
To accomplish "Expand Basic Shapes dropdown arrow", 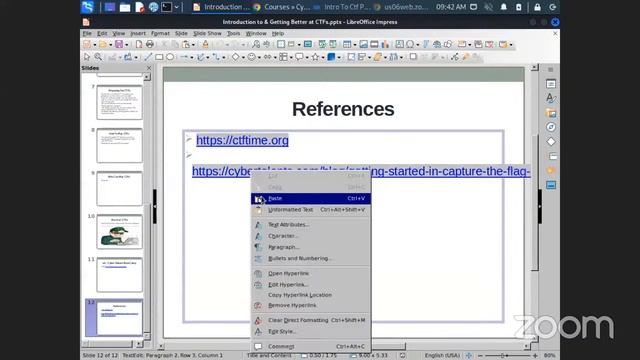I will (243, 58).
